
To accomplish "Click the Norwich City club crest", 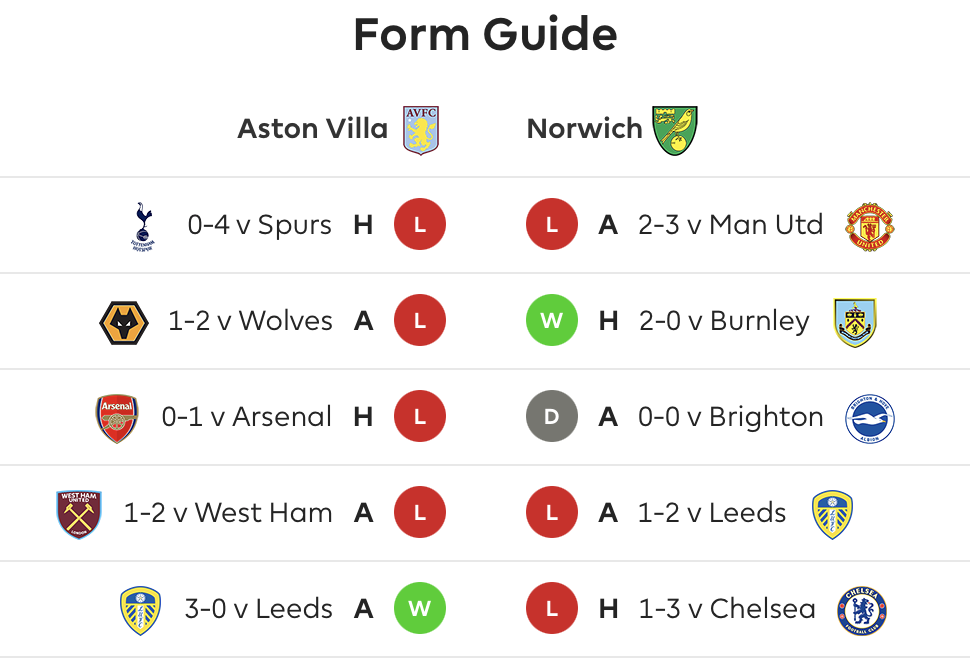I will [x=675, y=130].
